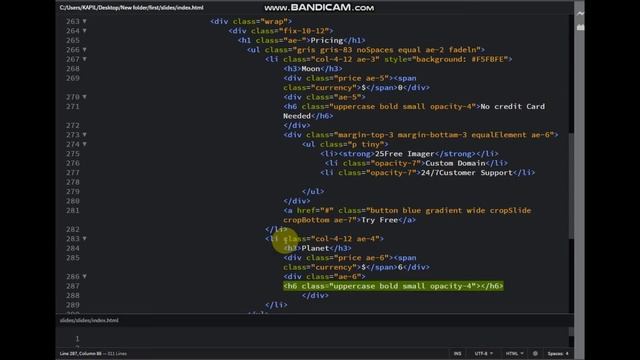Open the HTML language mode dropdown

[514, 353]
